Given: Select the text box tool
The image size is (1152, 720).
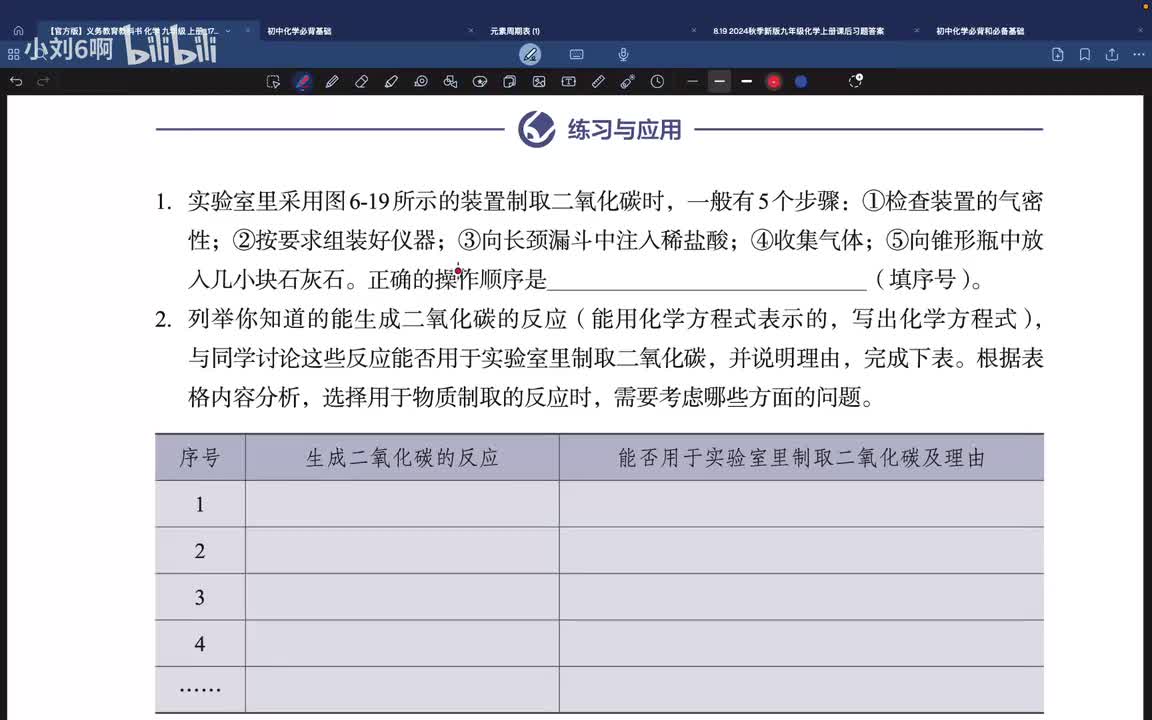Looking at the screenshot, I should 569,82.
